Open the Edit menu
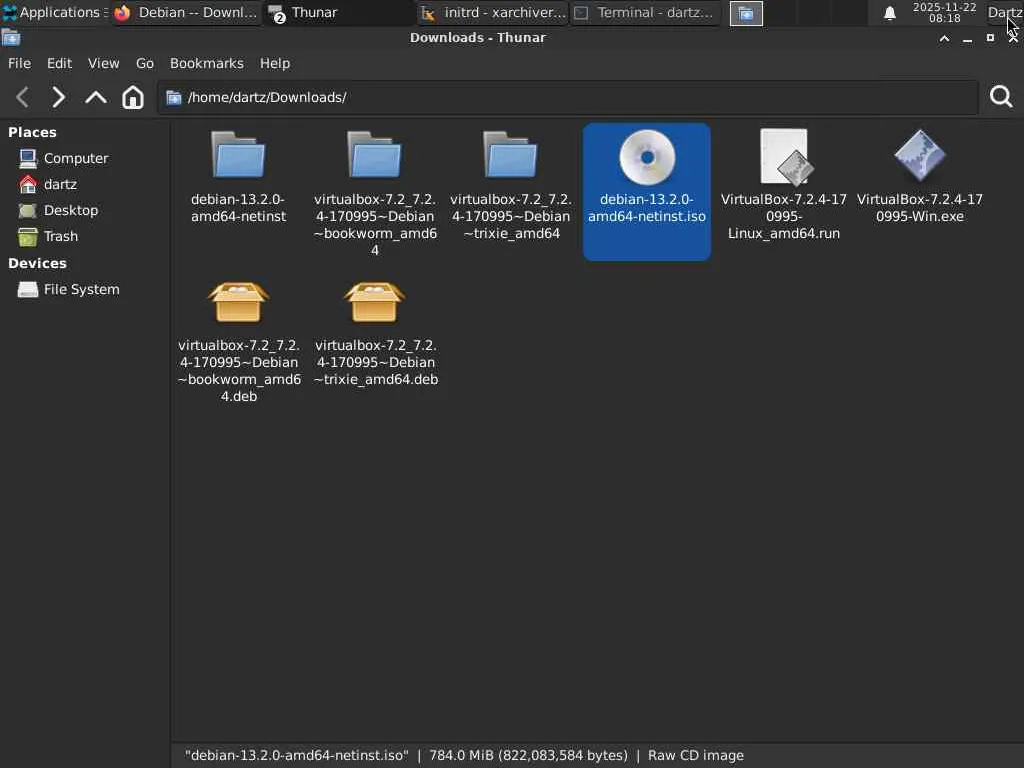This screenshot has width=1024, height=768. click(x=59, y=63)
